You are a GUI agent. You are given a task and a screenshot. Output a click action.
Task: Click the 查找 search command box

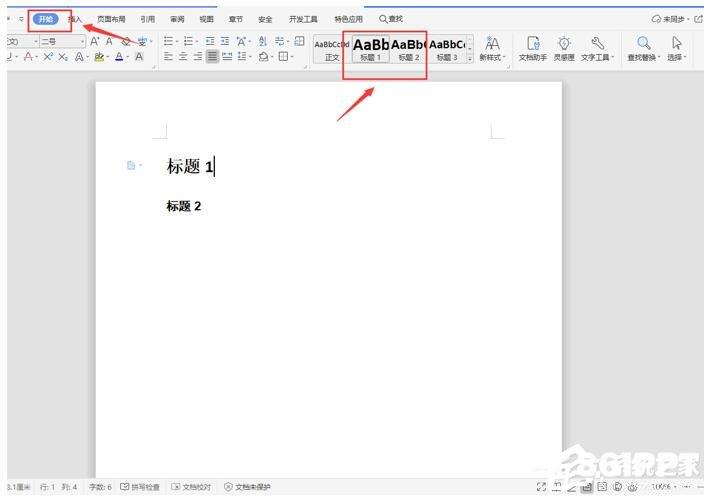(391, 19)
